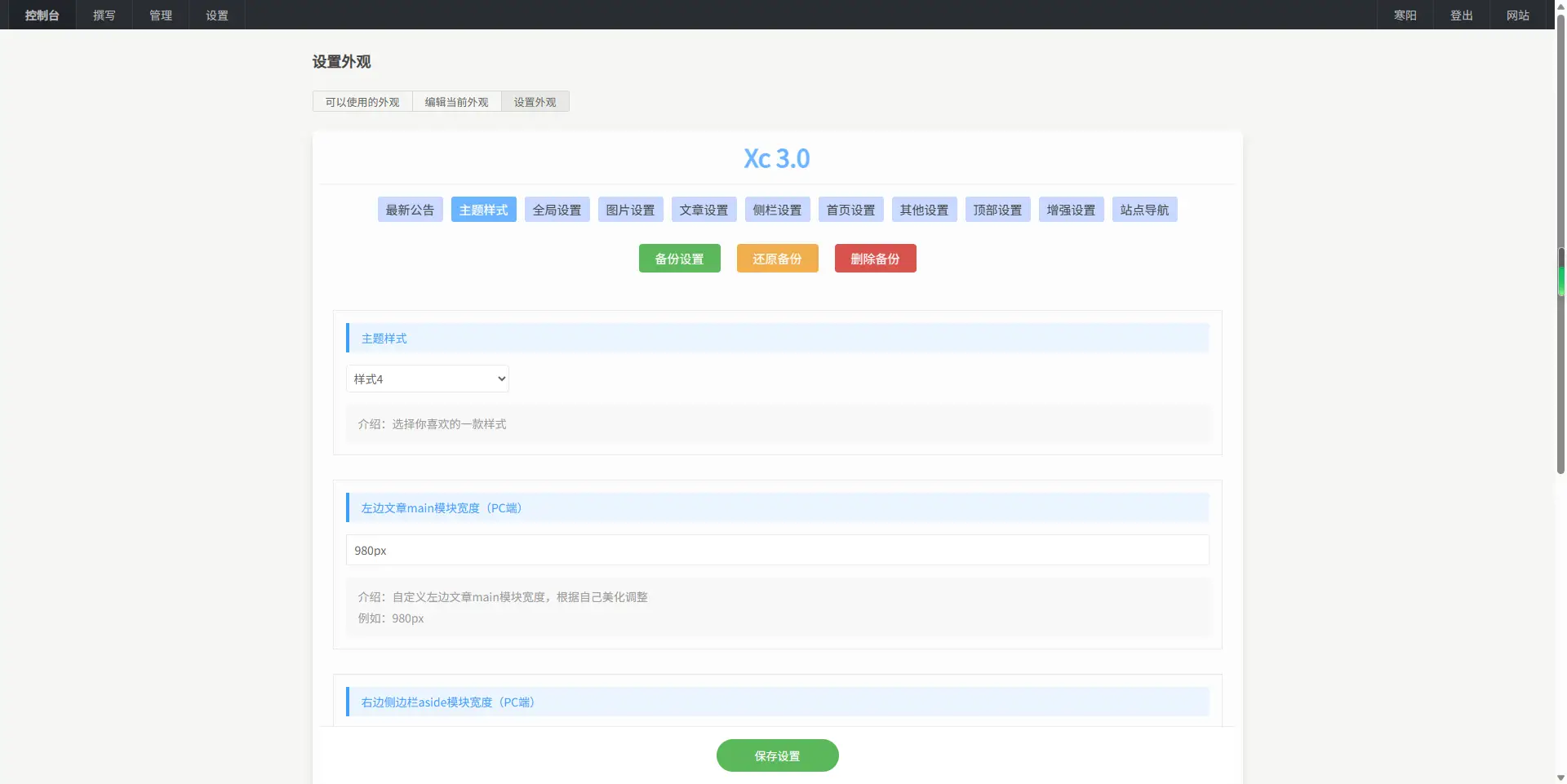Go to 站点导航 section
The height and width of the screenshot is (784, 1567).
(x=1144, y=210)
